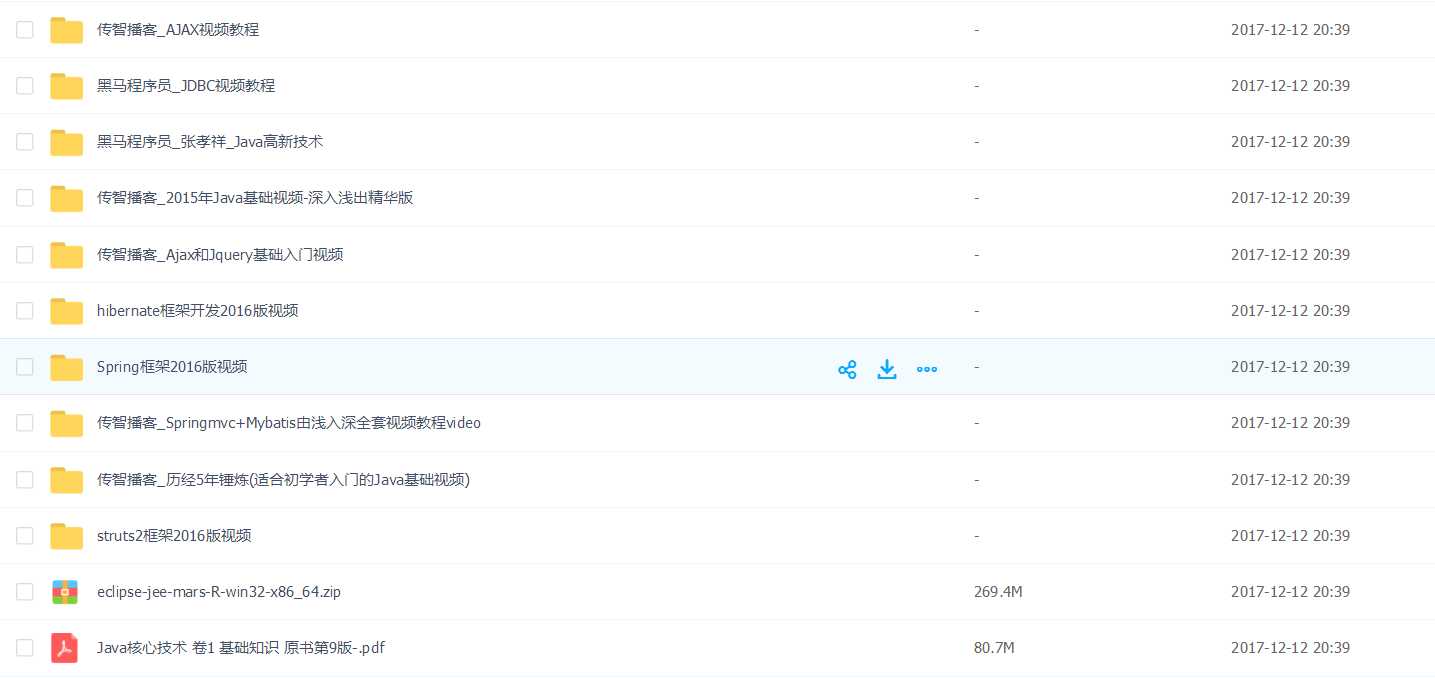This screenshot has width=1435, height=678.
Task: Open folder 传智播客_AJAX视频教程
Action: click(x=178, y=30)
